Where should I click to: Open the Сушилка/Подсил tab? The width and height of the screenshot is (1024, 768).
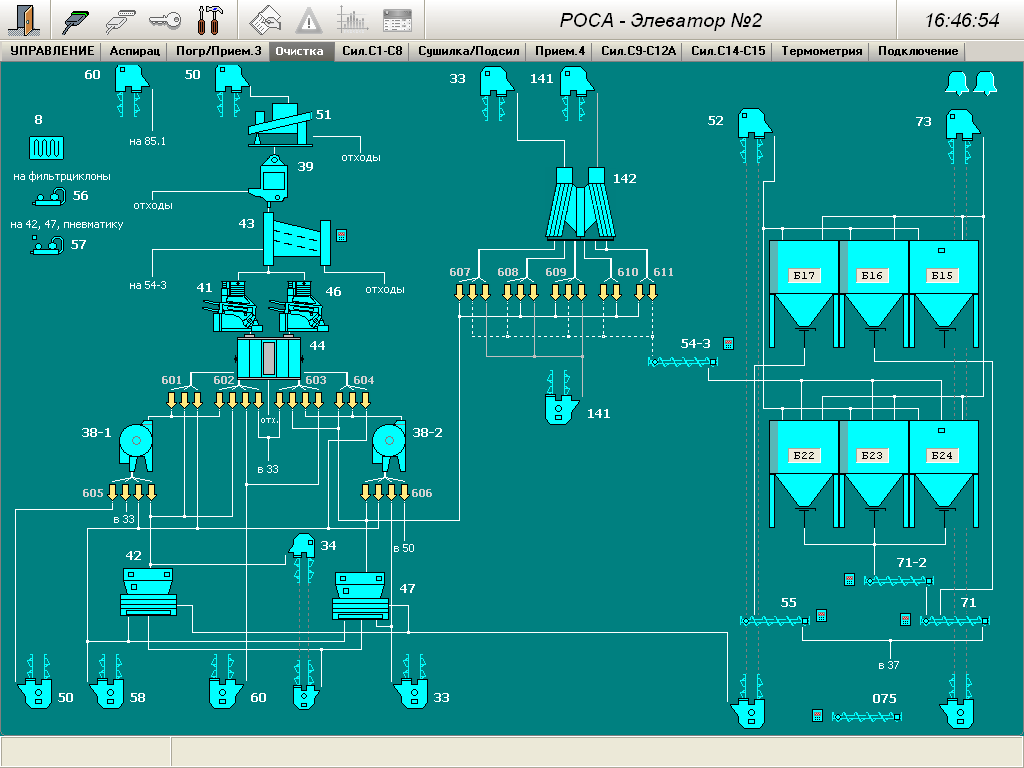pos(468,51)
